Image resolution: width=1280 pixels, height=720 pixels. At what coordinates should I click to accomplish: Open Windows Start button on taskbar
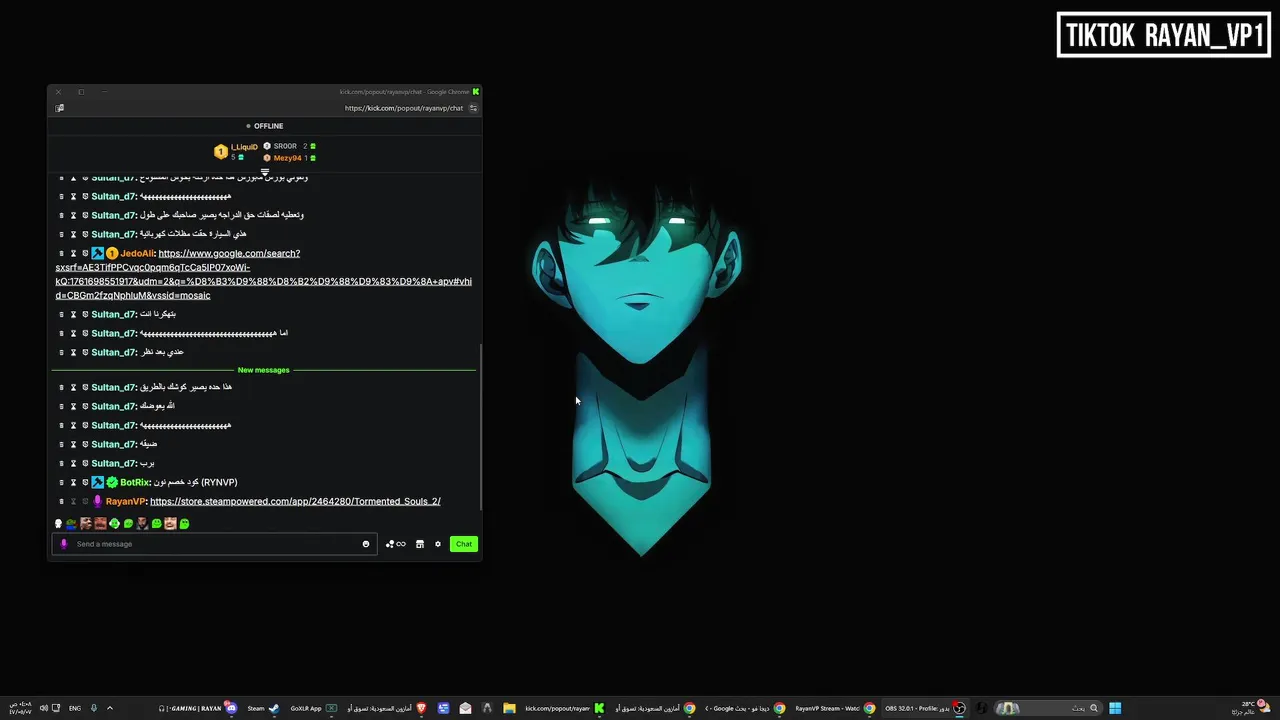pos(1115,708)
